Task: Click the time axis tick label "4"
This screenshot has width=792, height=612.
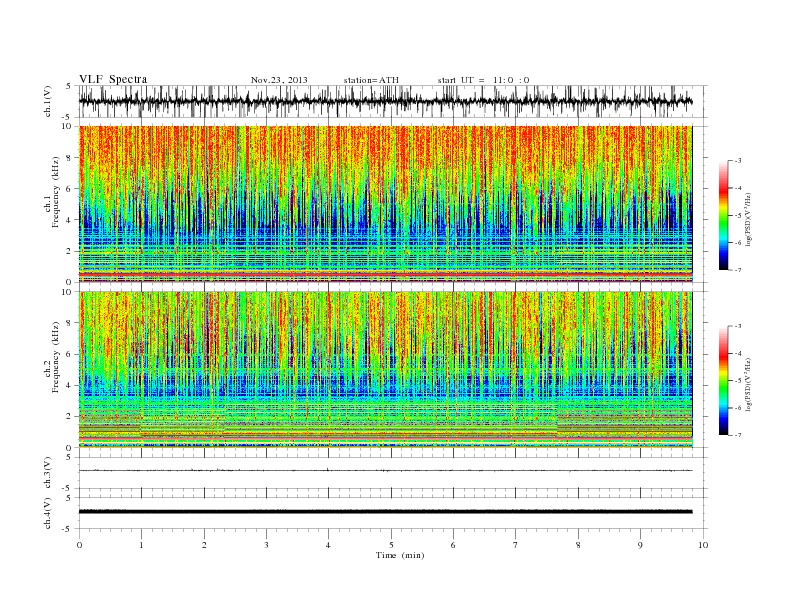Action: [328, 545]
